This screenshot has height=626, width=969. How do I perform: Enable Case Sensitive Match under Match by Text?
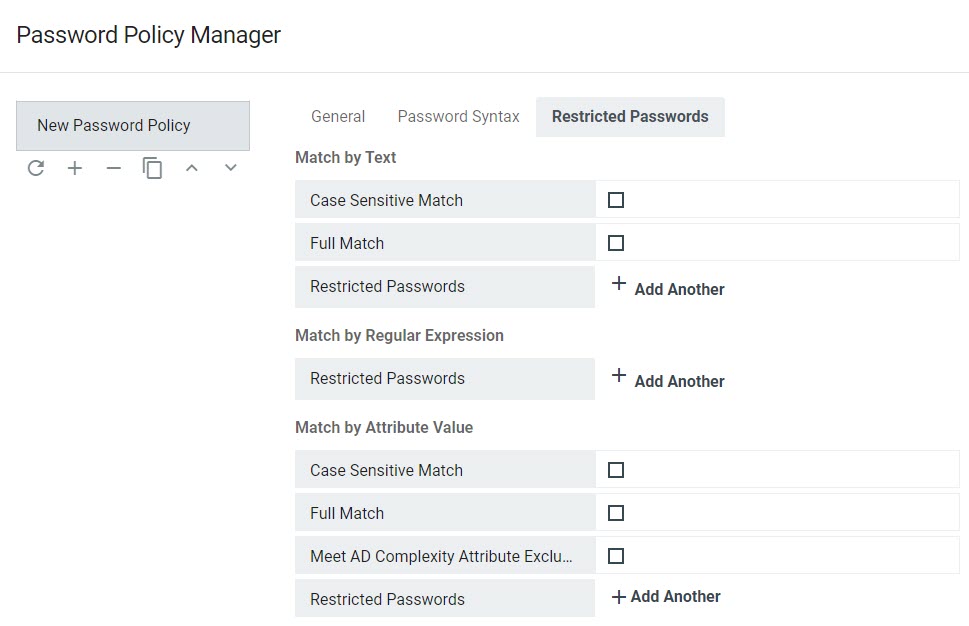[616, 200]
